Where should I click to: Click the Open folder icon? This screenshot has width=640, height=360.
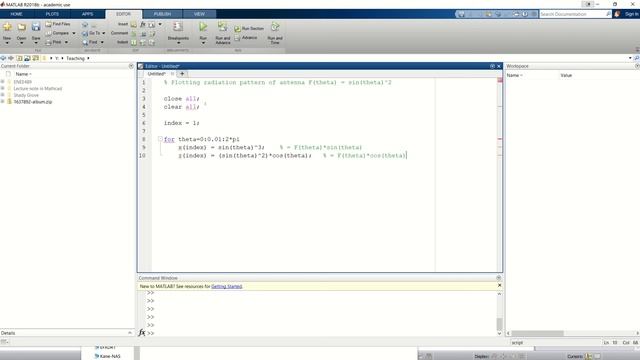click(x=22, y=27)
